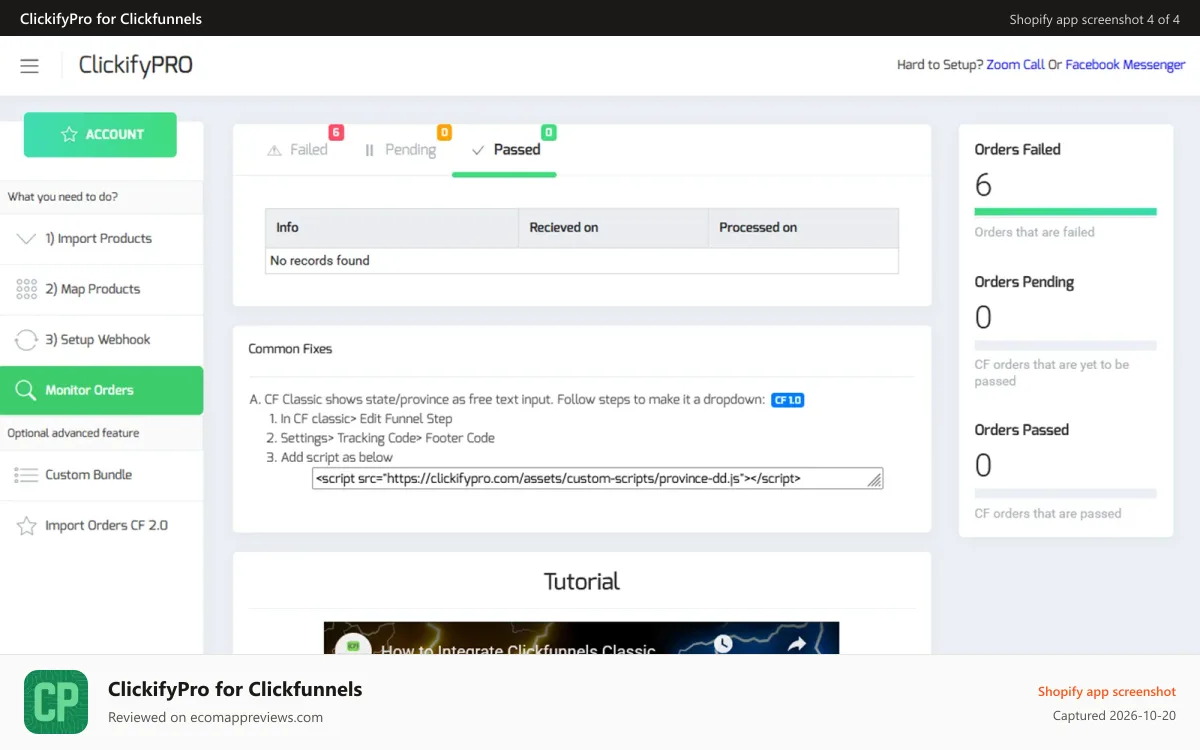Open 1) Import Products menu item
This screenshot has width=1200, height=750.
point(102,239)
